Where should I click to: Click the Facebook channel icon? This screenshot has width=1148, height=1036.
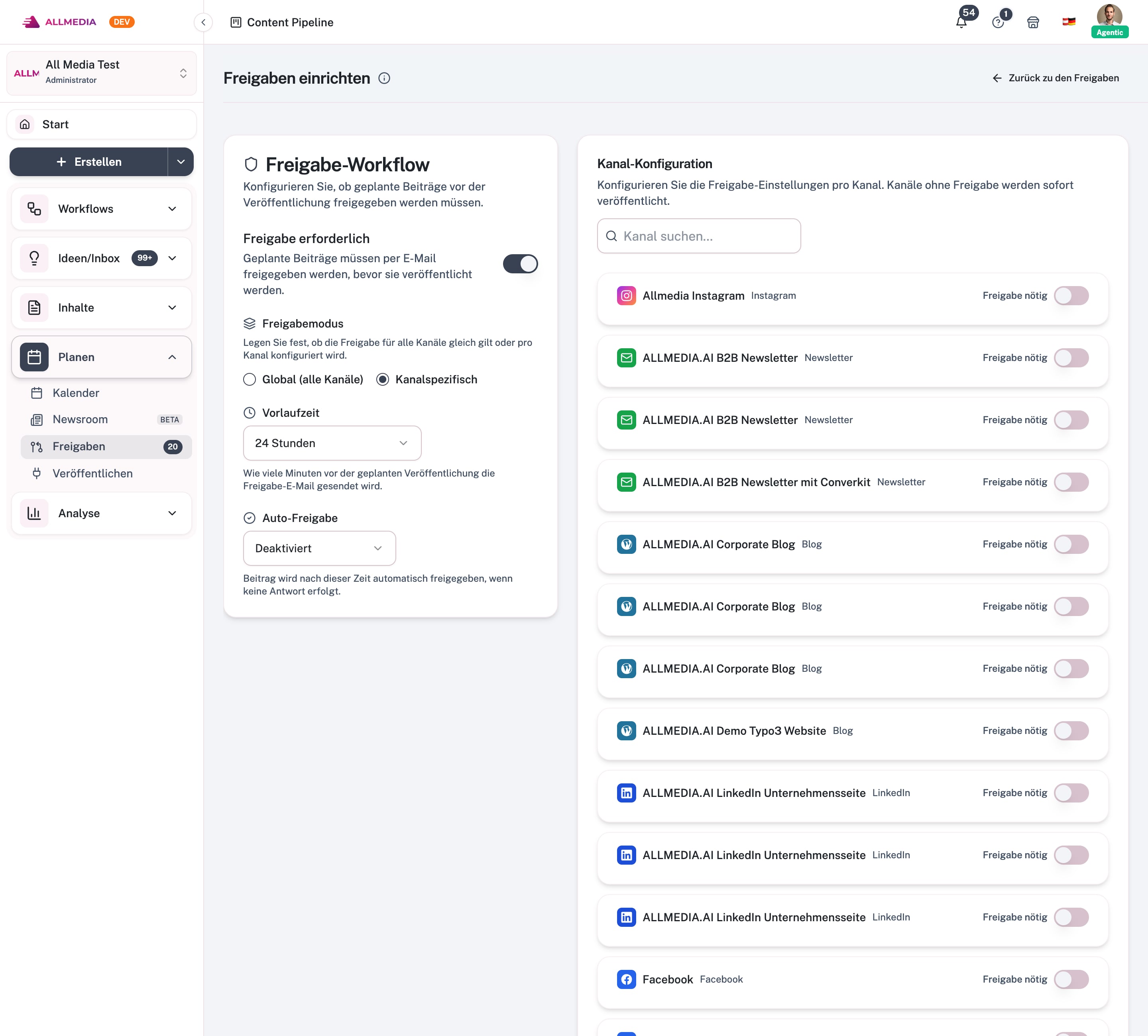626,979
